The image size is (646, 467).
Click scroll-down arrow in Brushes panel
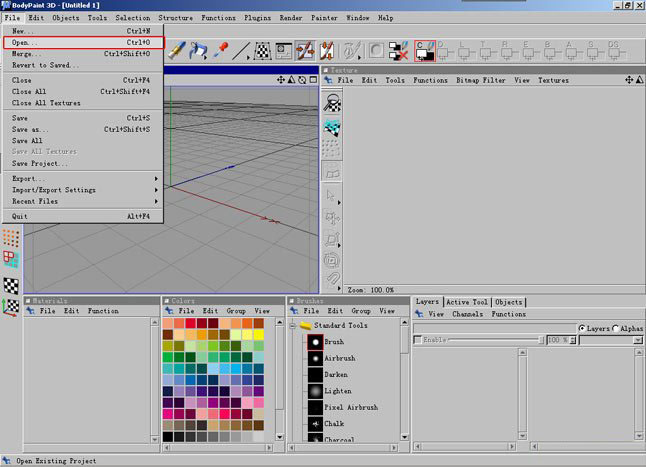(x=405, y=437)
